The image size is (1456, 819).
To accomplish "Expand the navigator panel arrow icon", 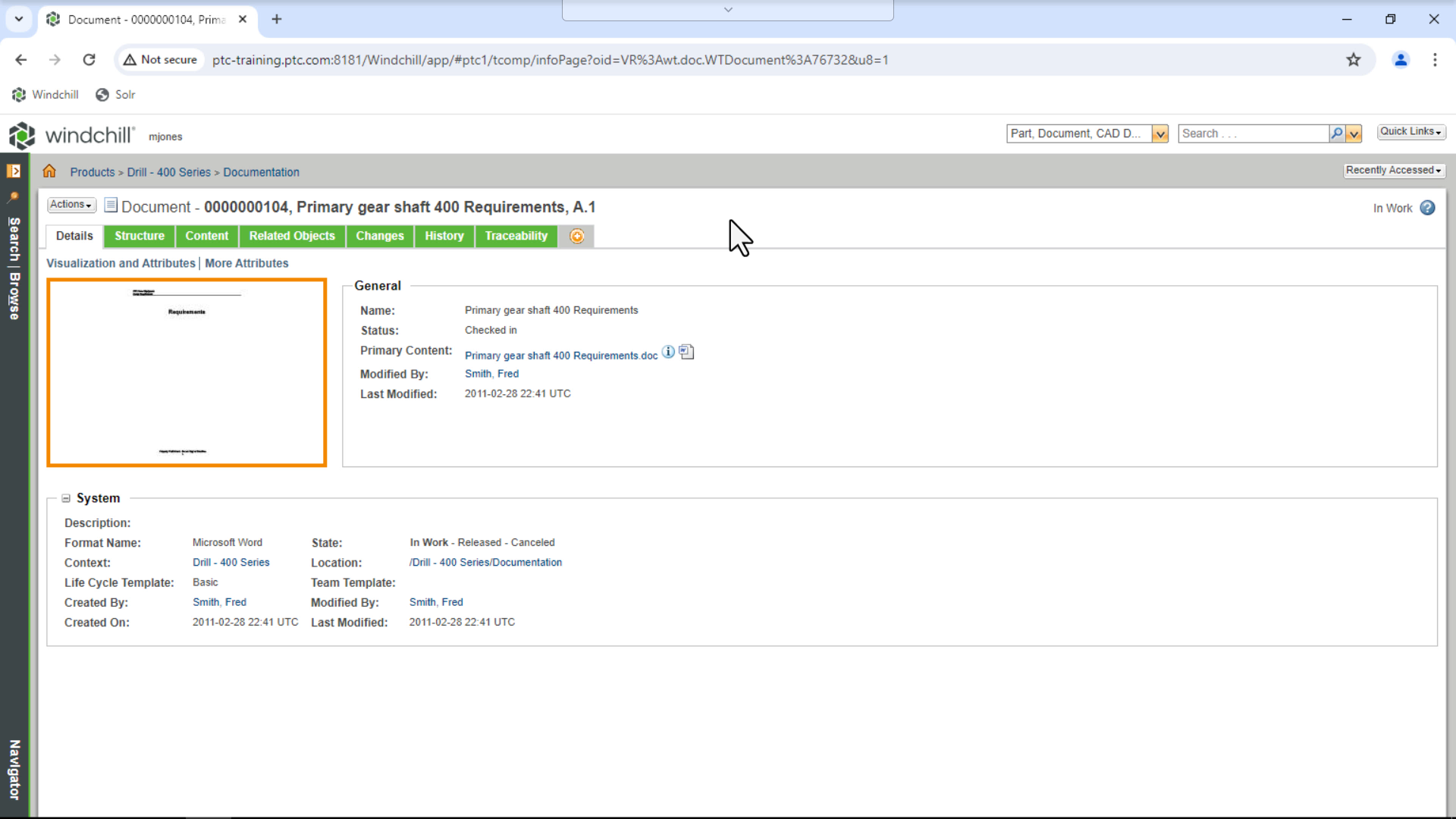I will point(14,171).
